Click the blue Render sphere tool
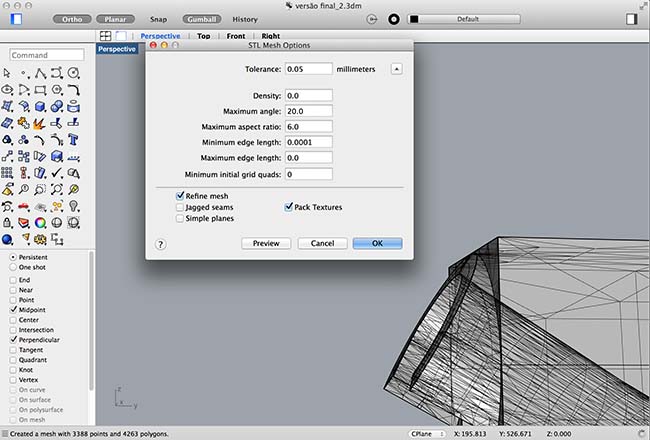 click(7, 239)
